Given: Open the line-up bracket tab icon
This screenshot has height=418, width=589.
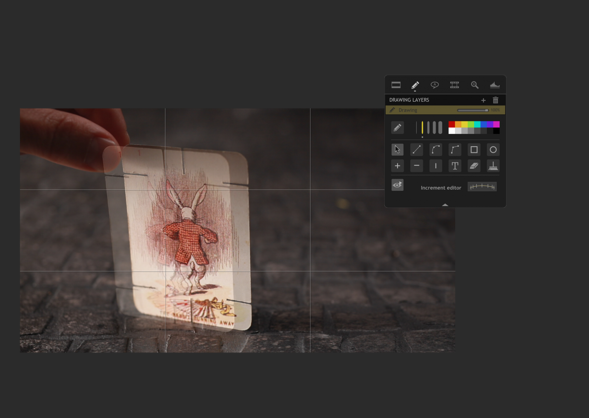Looking at the screenshot, I should [x=455, y=85].
